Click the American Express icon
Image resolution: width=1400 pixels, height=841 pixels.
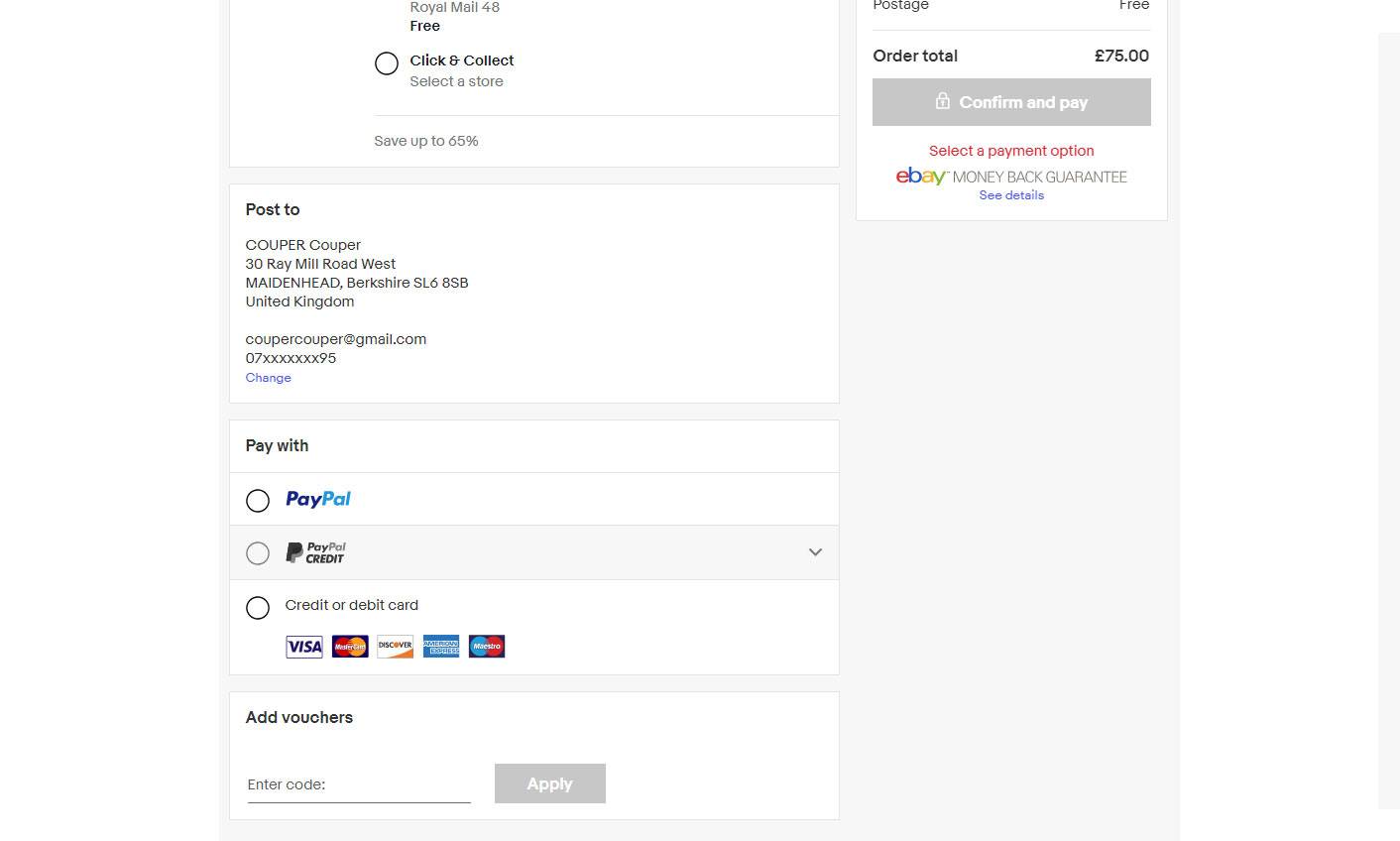click(440, 646)
